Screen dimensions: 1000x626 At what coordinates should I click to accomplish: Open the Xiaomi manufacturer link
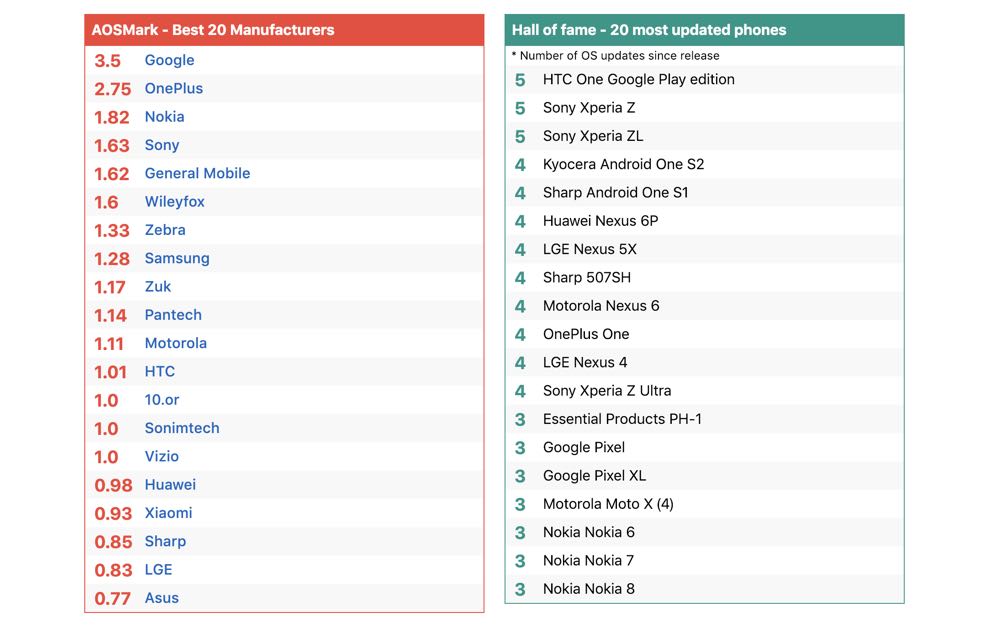tap(168, 513)
